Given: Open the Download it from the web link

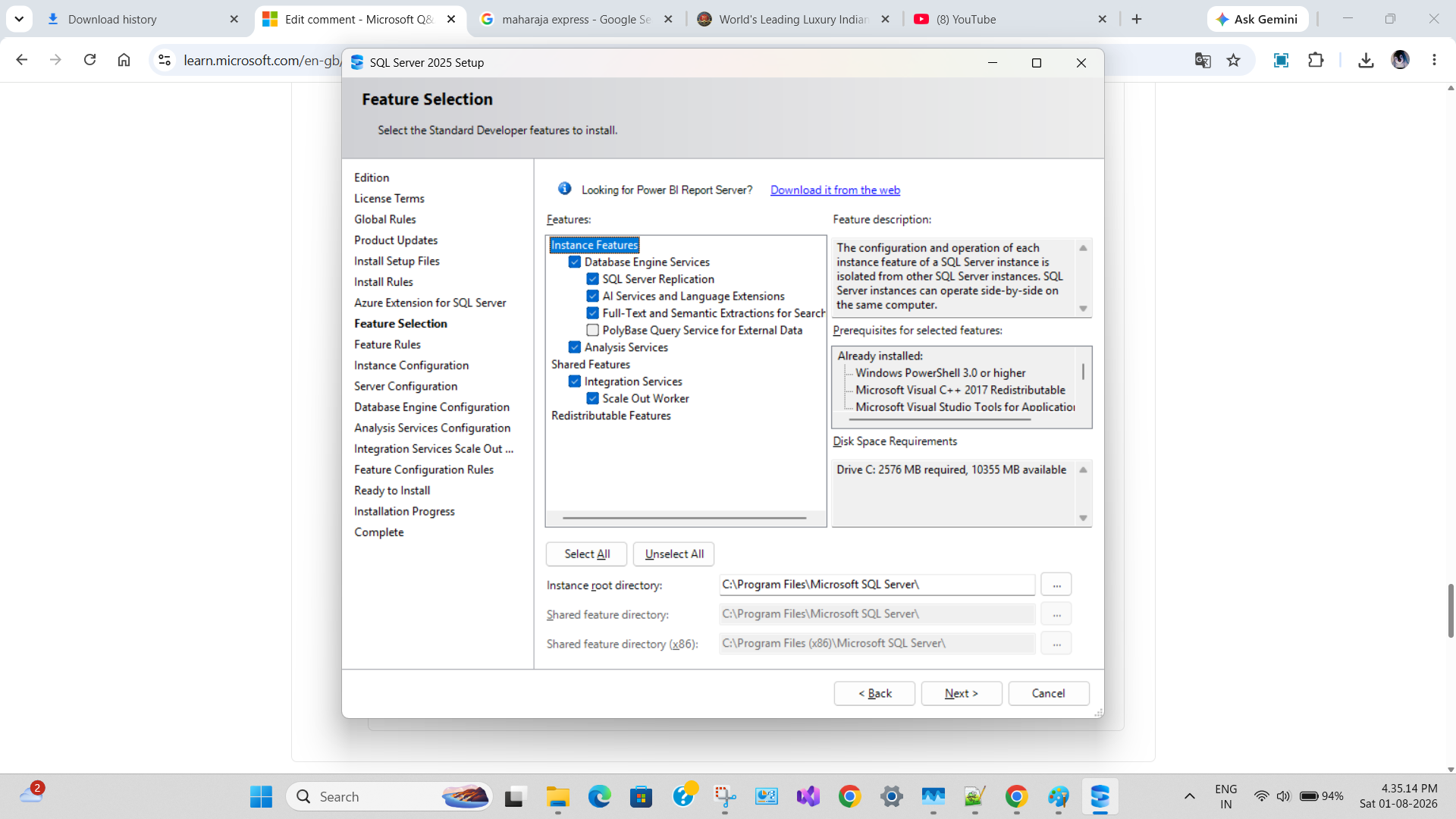Looking at the screenshot, I should coord(835,190).
